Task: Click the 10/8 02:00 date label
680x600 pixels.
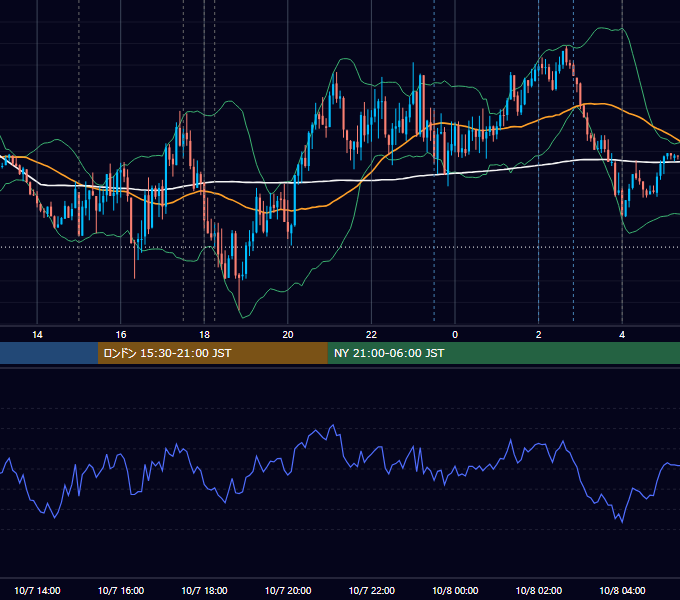Action: 539,590
